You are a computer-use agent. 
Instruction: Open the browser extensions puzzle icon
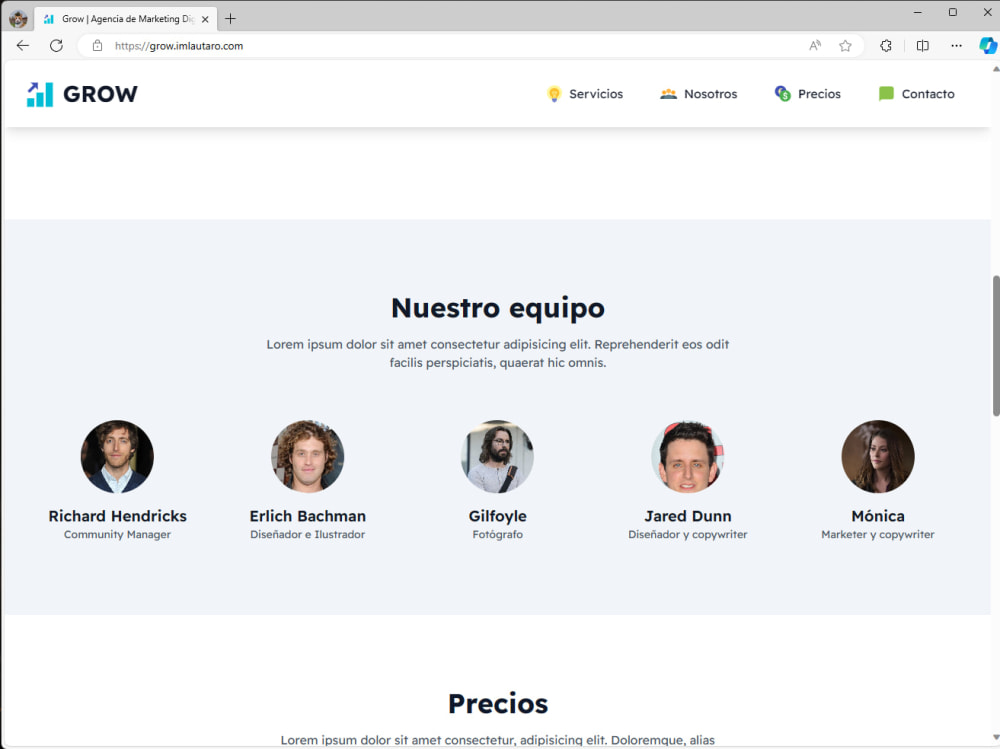(x=886, y=46)
